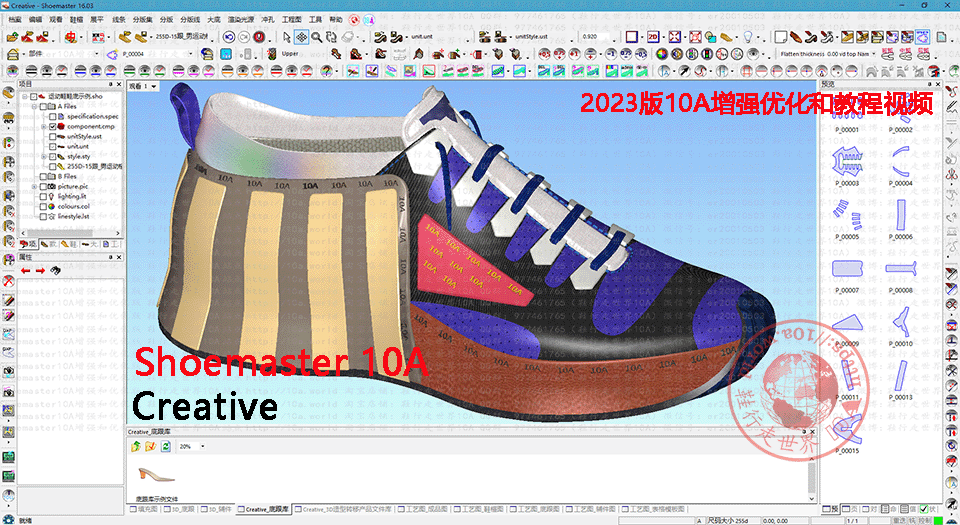Click the 0.920 value input field
The height and width of the screenshot is (525, 960).
tap(597, 37)
